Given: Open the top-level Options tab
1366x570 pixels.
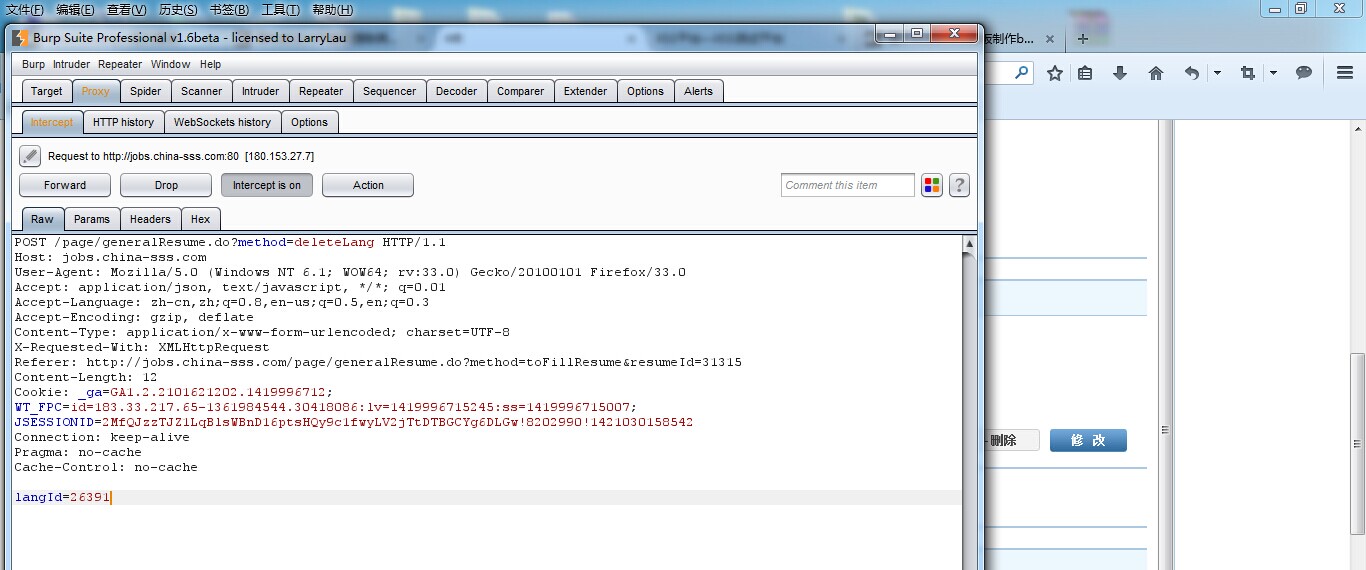Looking at the screenshot, I should (646, 91).
